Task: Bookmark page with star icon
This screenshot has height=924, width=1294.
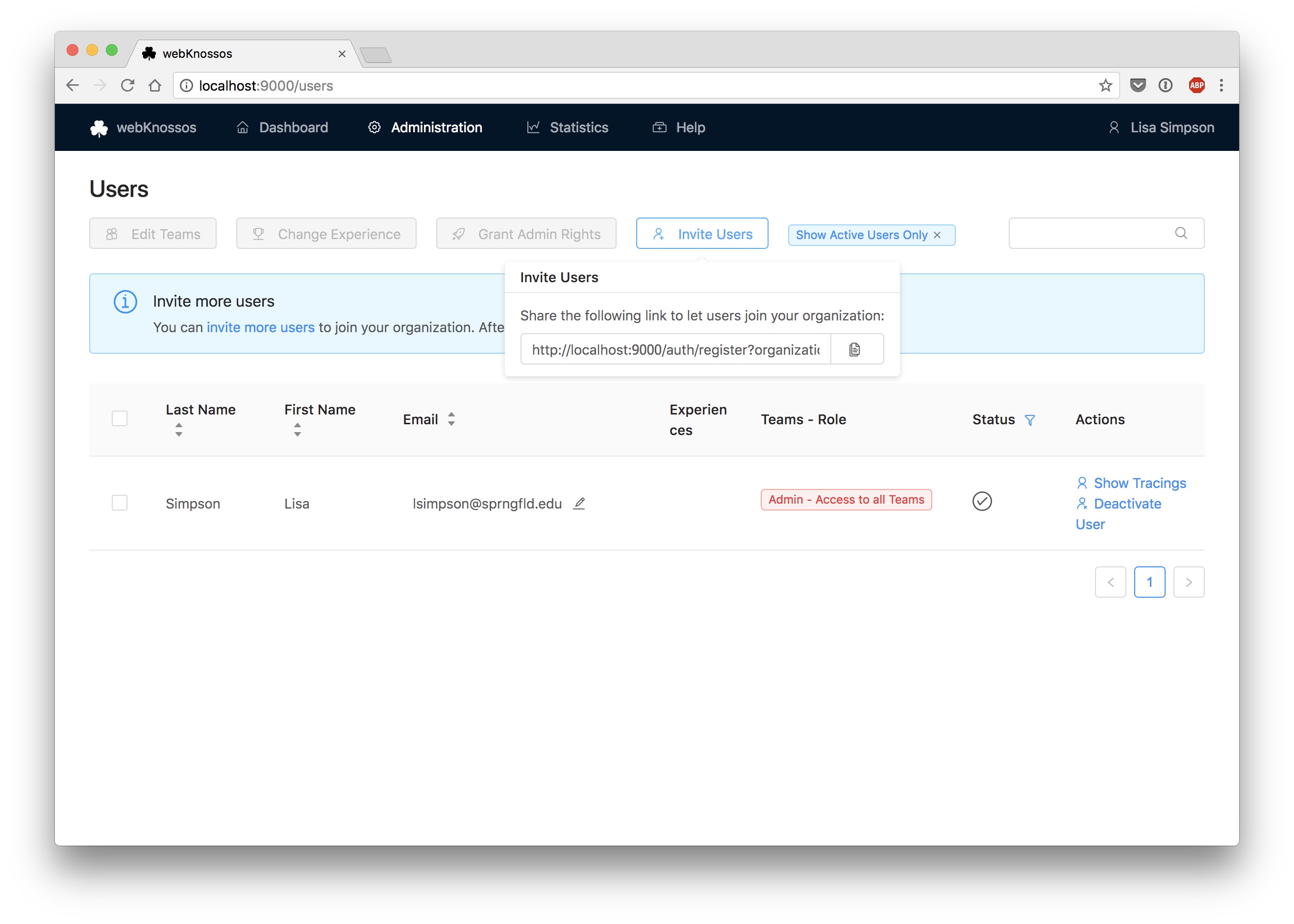Action: pos(1105,85)
